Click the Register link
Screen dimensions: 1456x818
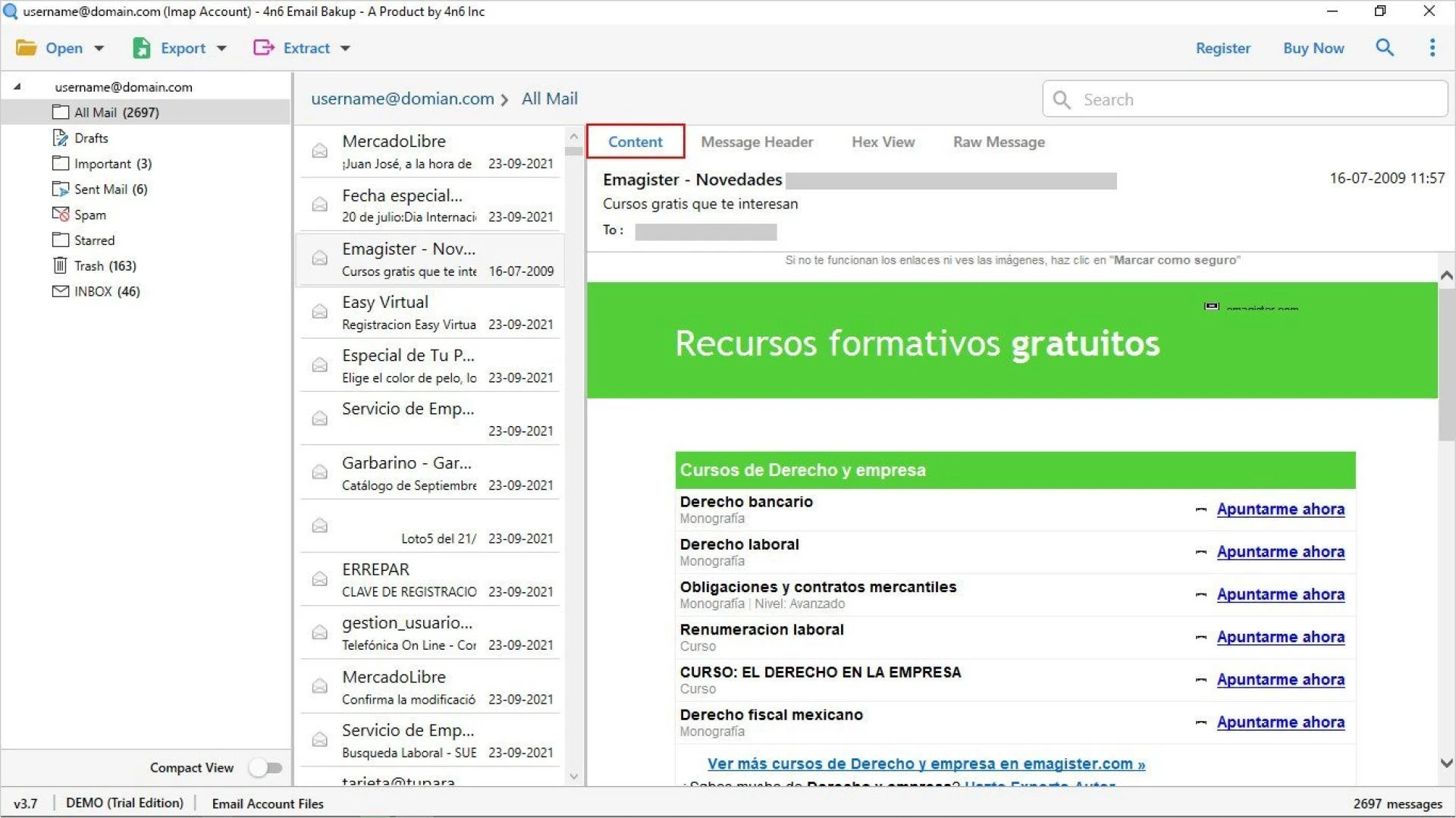pos(1222,48)
